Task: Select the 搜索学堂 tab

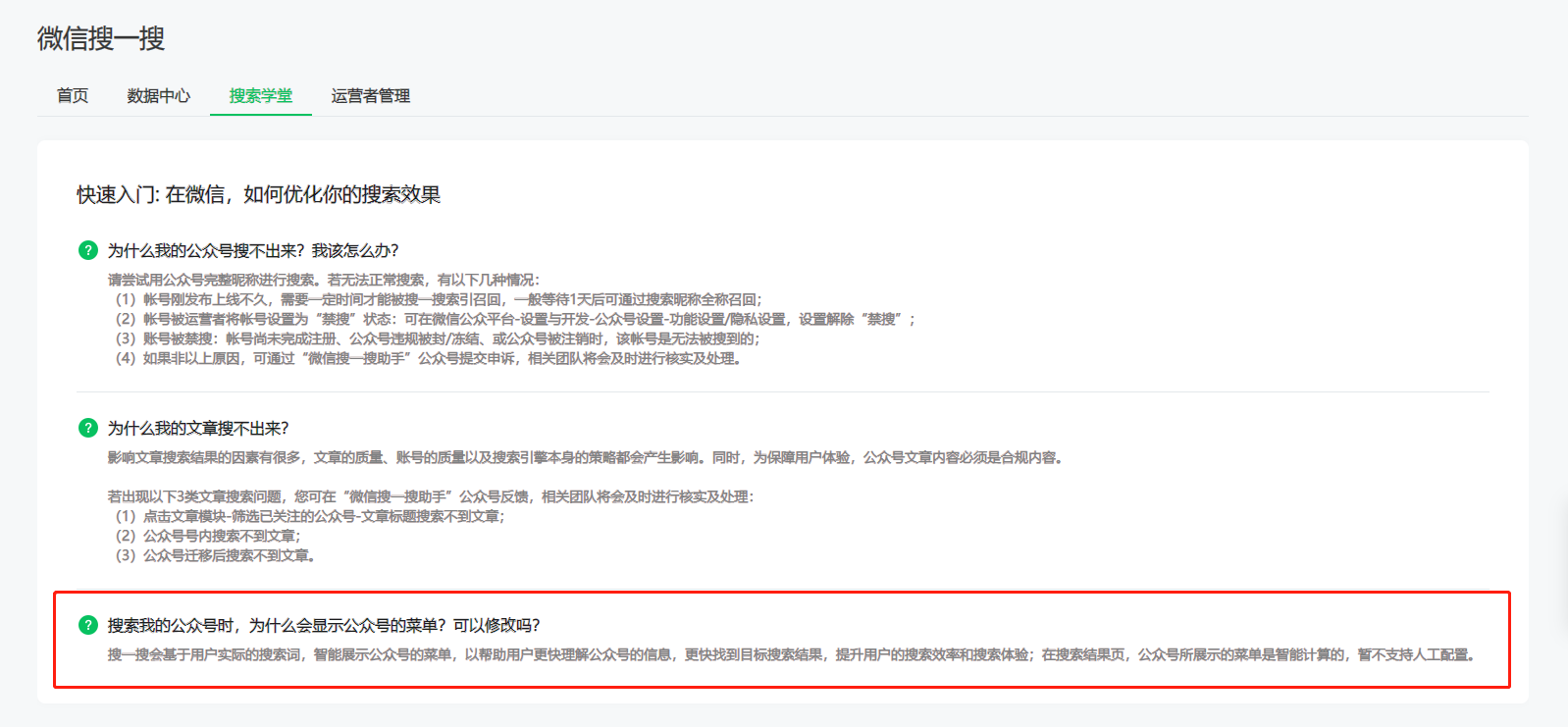Action: pyautogui.click(x=261, y=95)
